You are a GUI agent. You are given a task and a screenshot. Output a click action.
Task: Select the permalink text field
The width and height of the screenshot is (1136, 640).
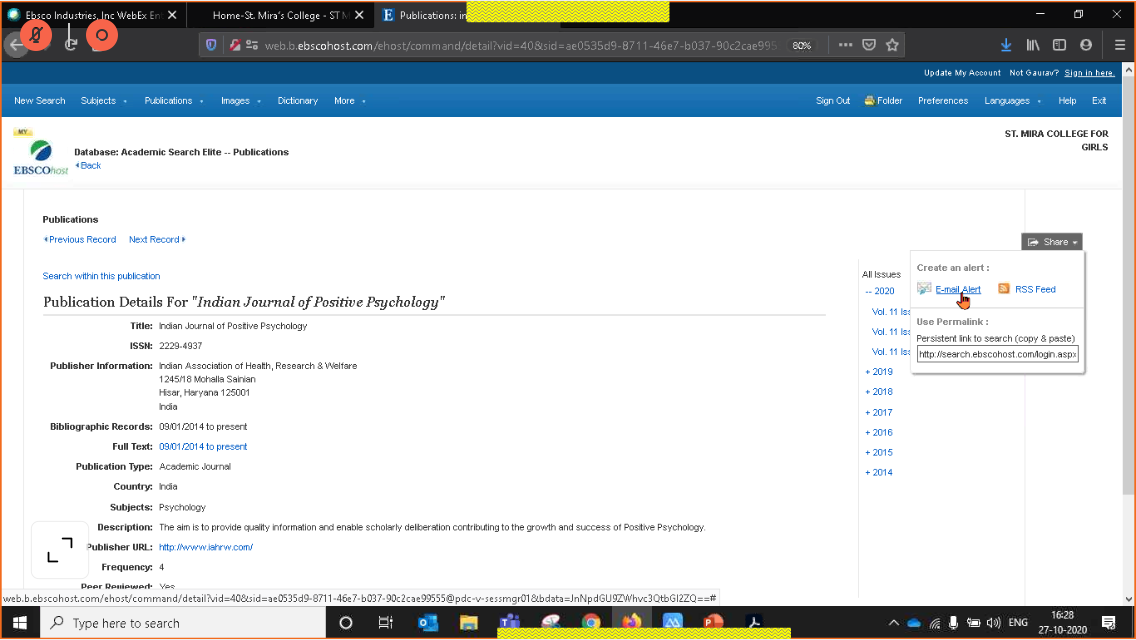997,353
